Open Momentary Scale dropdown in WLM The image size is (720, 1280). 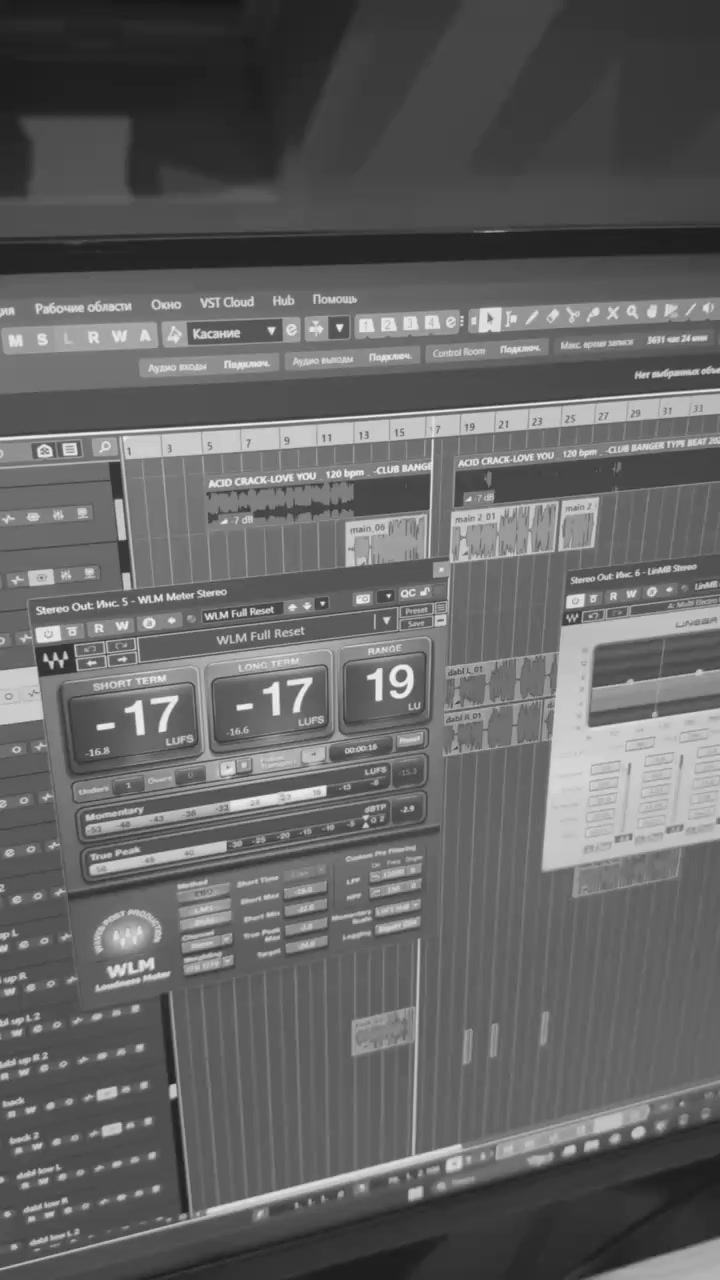[397, 907]
